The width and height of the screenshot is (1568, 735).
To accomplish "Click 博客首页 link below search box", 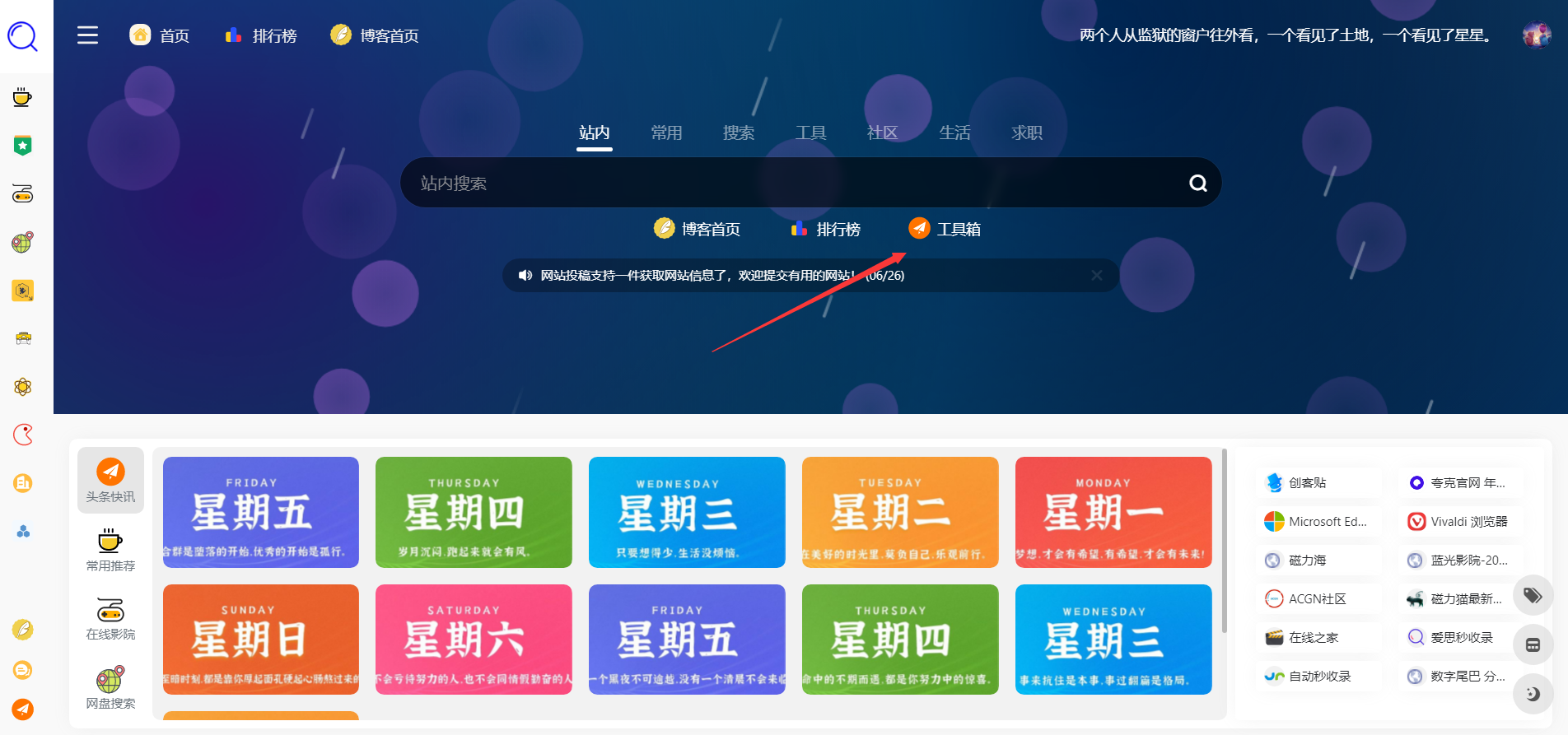I will point(697,229).
